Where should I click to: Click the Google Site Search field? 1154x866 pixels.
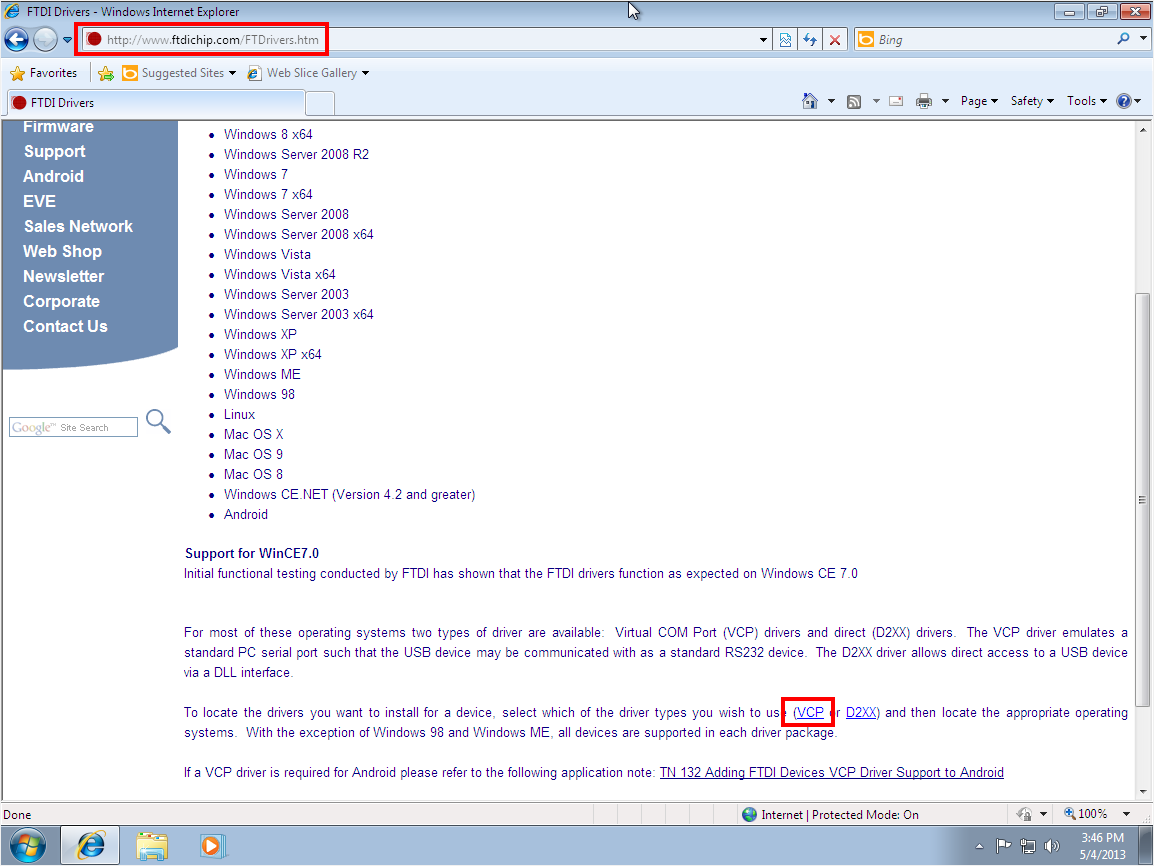[x=73, y=427]
